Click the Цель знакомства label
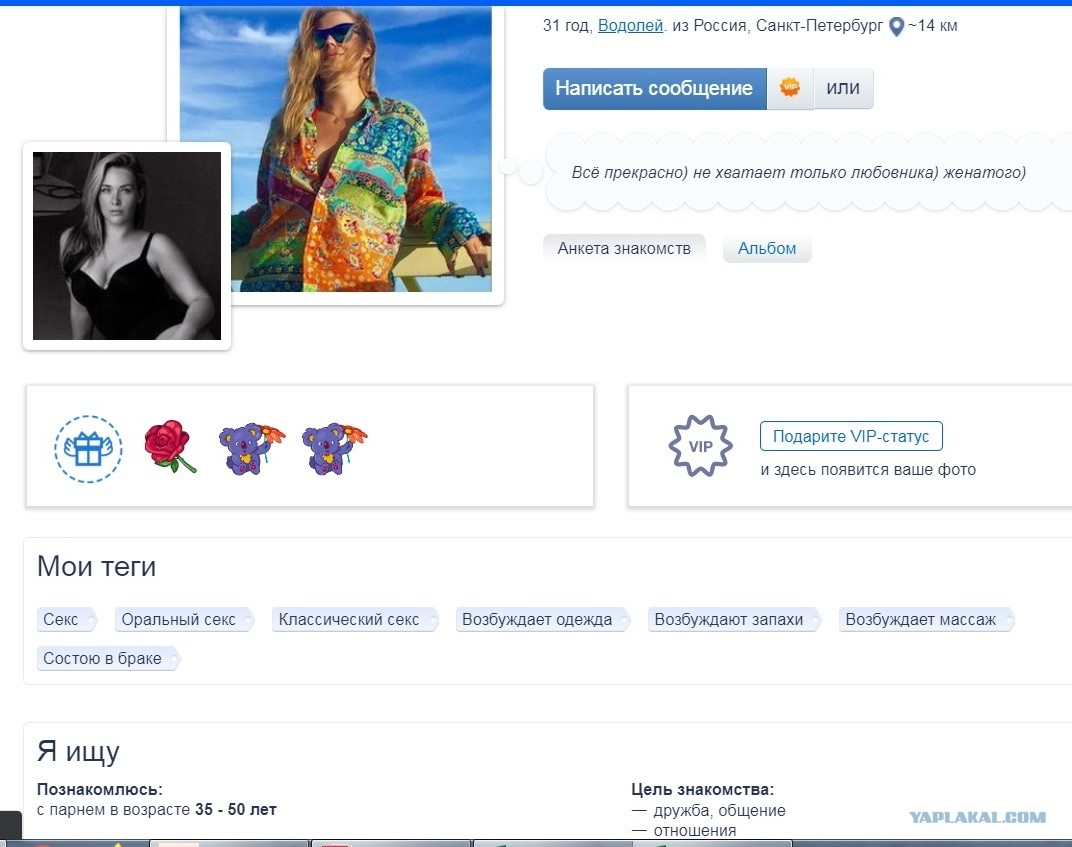Viewport: 1072px width, 847px height. click(x=702, y=790)
